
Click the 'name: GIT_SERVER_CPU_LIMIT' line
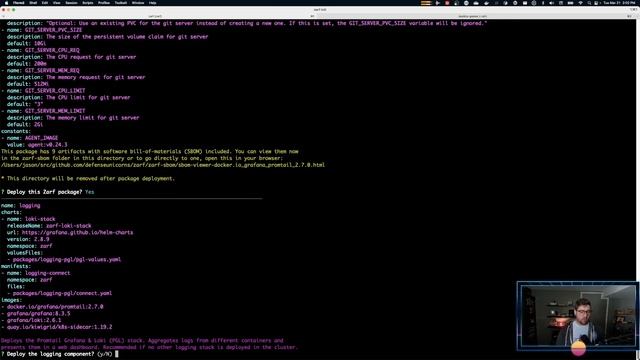pyautogui.click(x=43, y=91)
